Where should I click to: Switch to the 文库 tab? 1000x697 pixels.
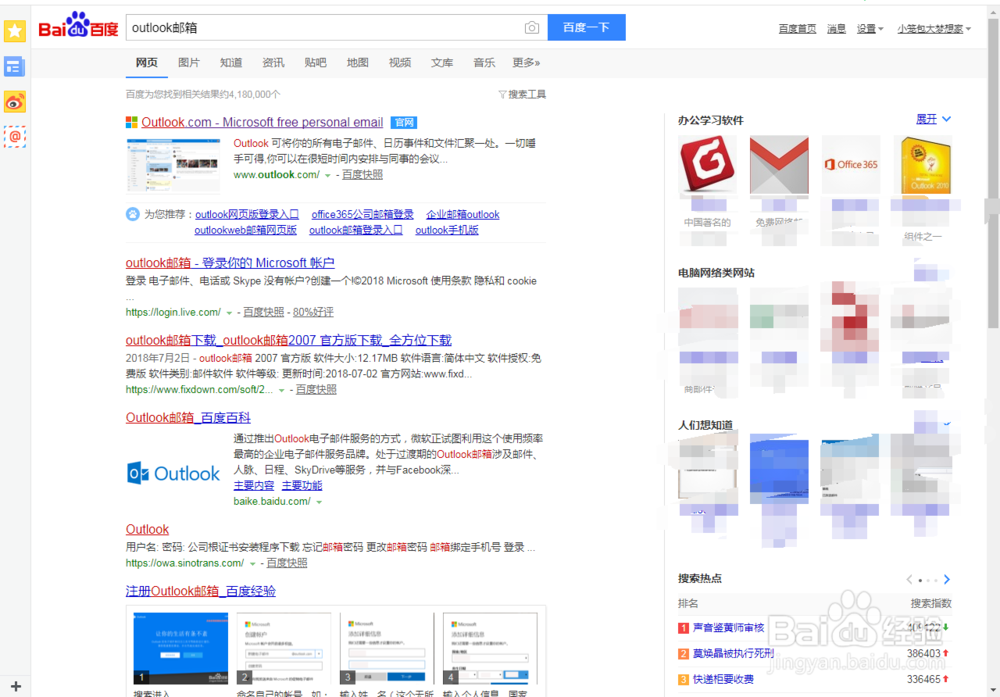pos(442,62)
